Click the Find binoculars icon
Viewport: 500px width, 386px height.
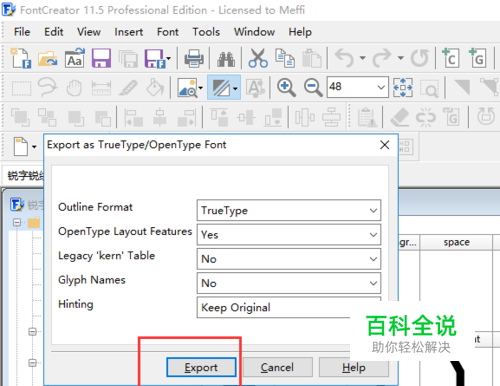pyautogui.click(x=226, y=59)
